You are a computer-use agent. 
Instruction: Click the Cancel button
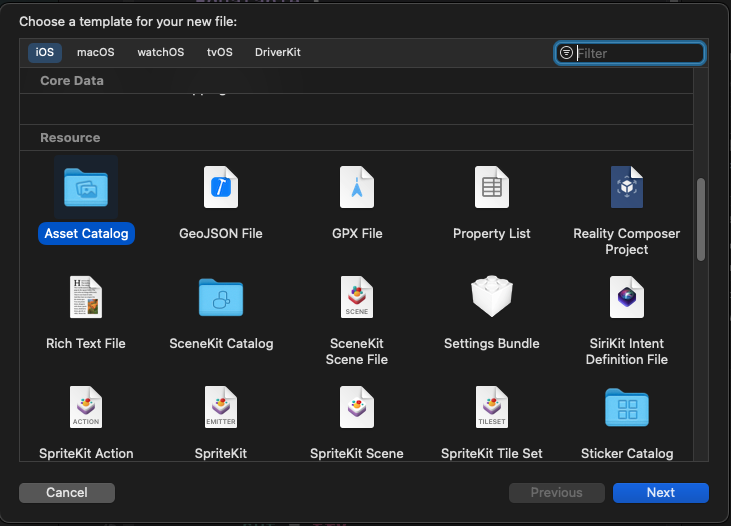point(67,492)
